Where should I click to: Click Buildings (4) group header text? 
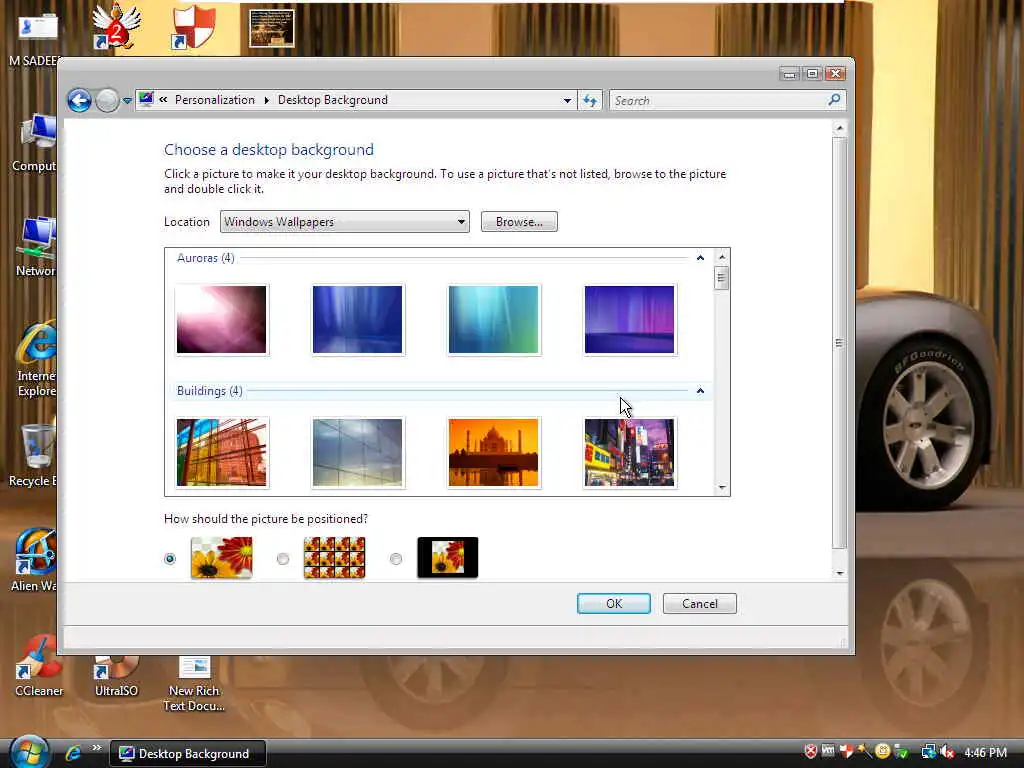(x=210, y=391)
